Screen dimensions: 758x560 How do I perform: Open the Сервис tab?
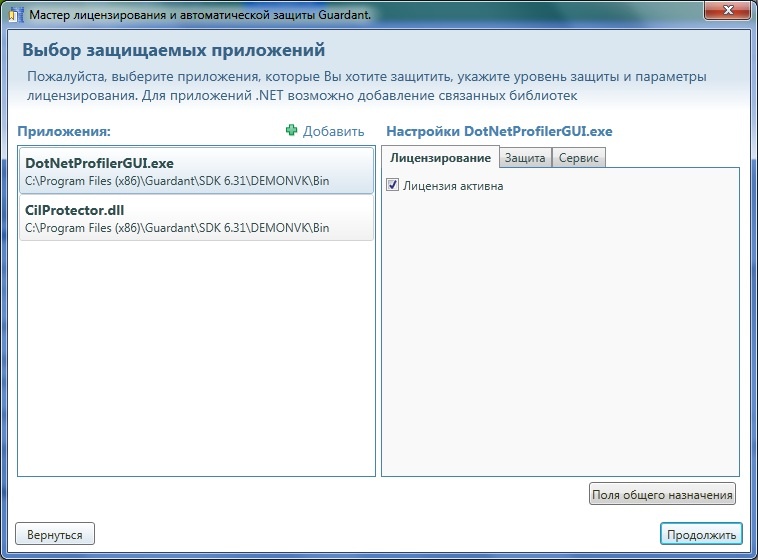coord(579,158)
